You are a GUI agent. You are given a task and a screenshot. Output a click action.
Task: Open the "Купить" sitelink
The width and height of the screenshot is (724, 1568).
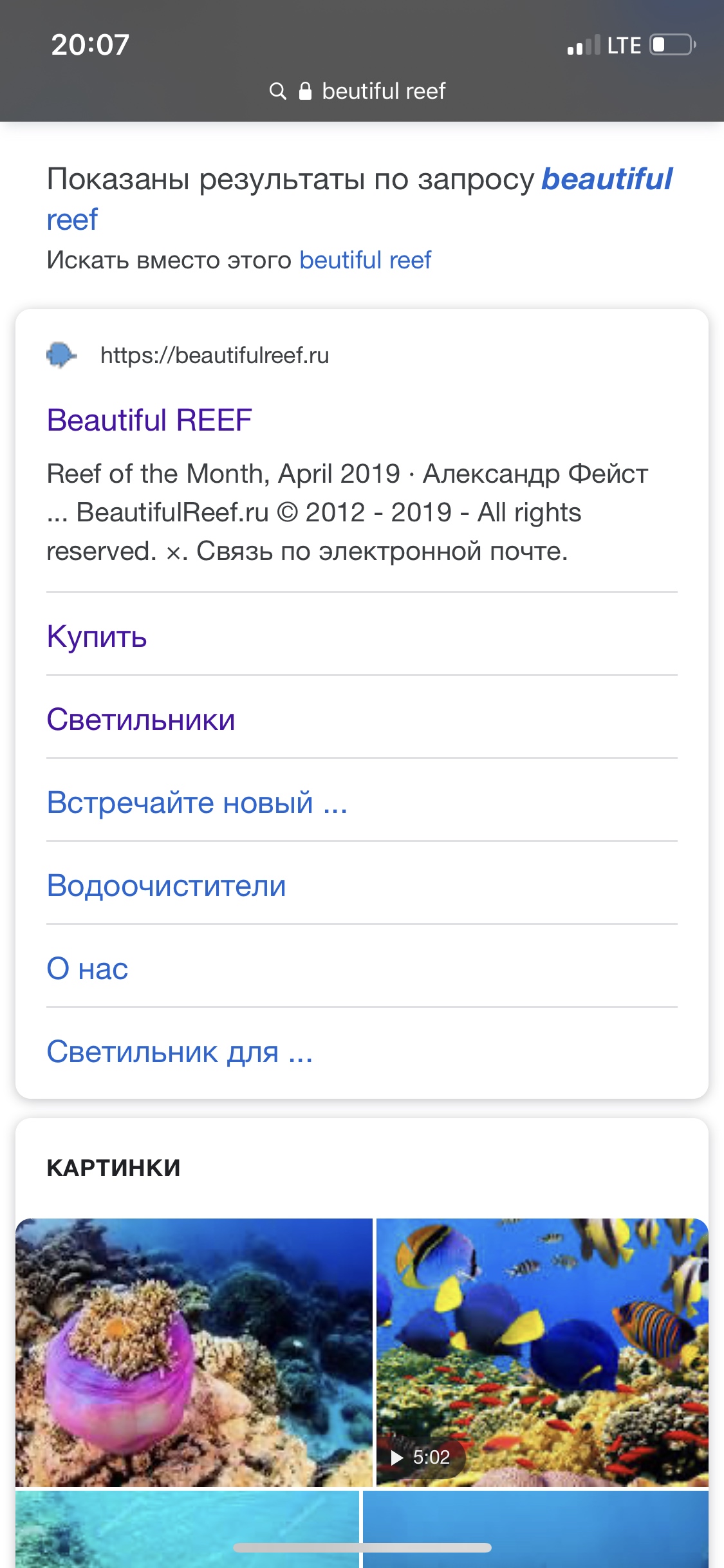[97, 636]
